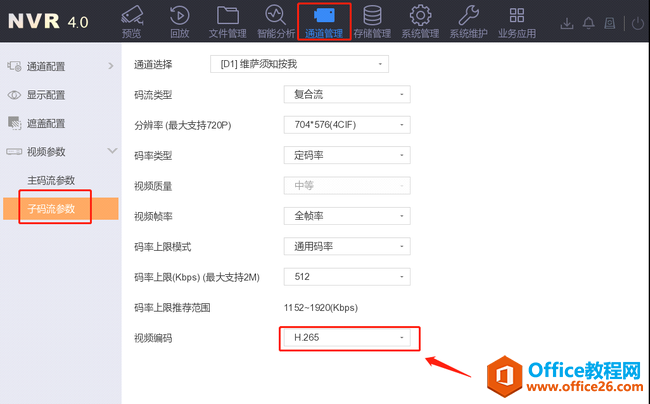The image size is (650, 404).
Task: Open 系统维护 wrench icon
Action: click(468, 15)
